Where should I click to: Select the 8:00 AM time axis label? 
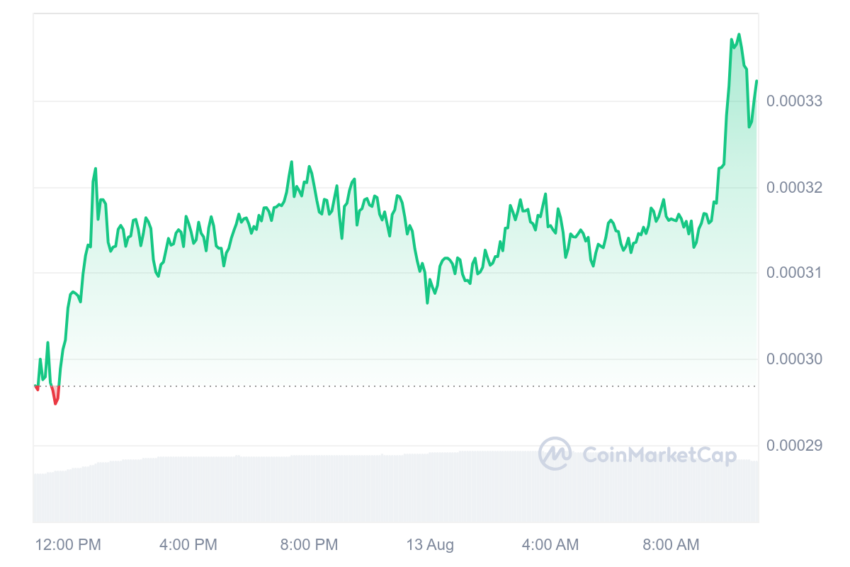click(671, 545)
